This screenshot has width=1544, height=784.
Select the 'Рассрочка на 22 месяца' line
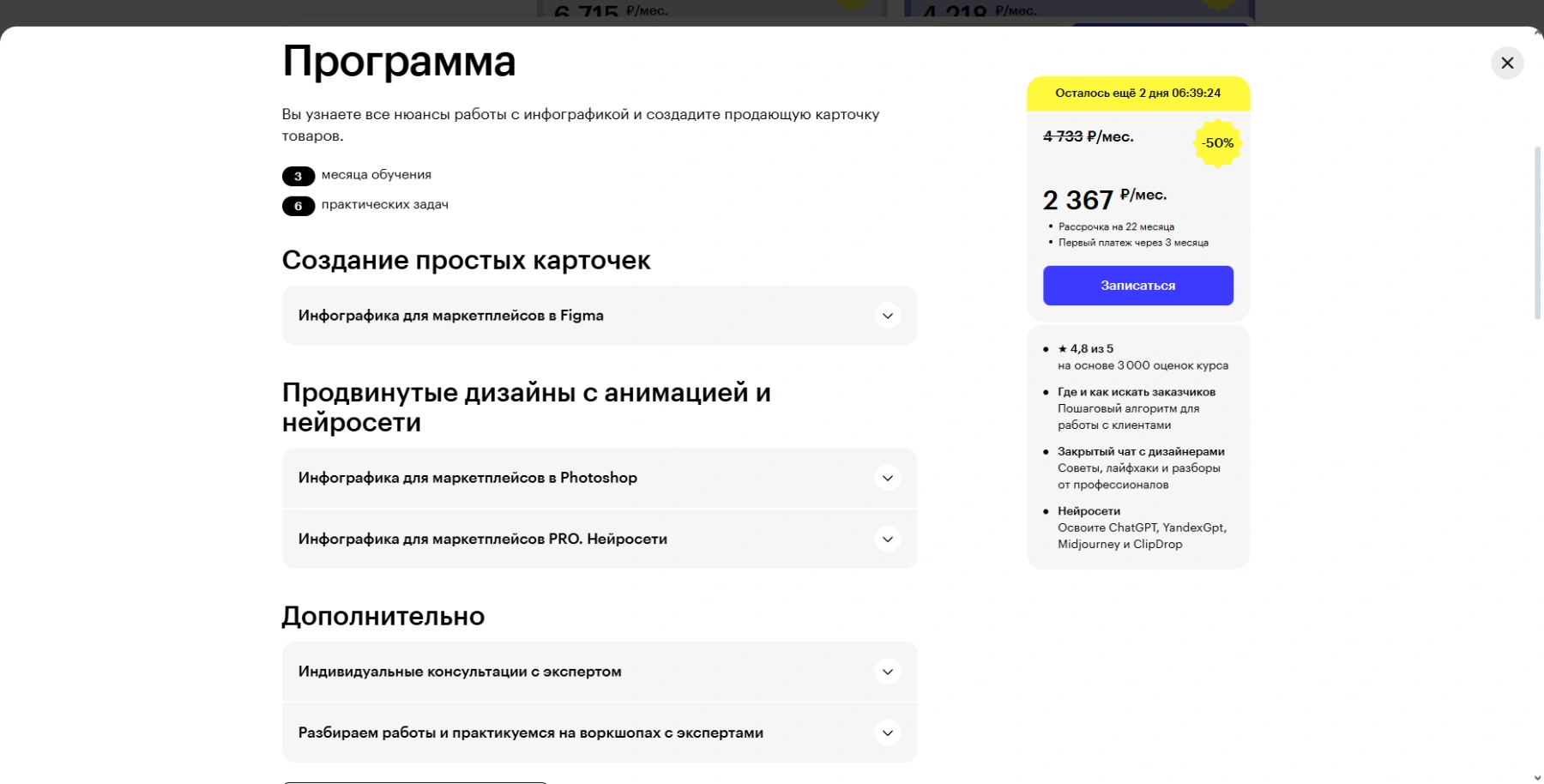pos(1115,226)
